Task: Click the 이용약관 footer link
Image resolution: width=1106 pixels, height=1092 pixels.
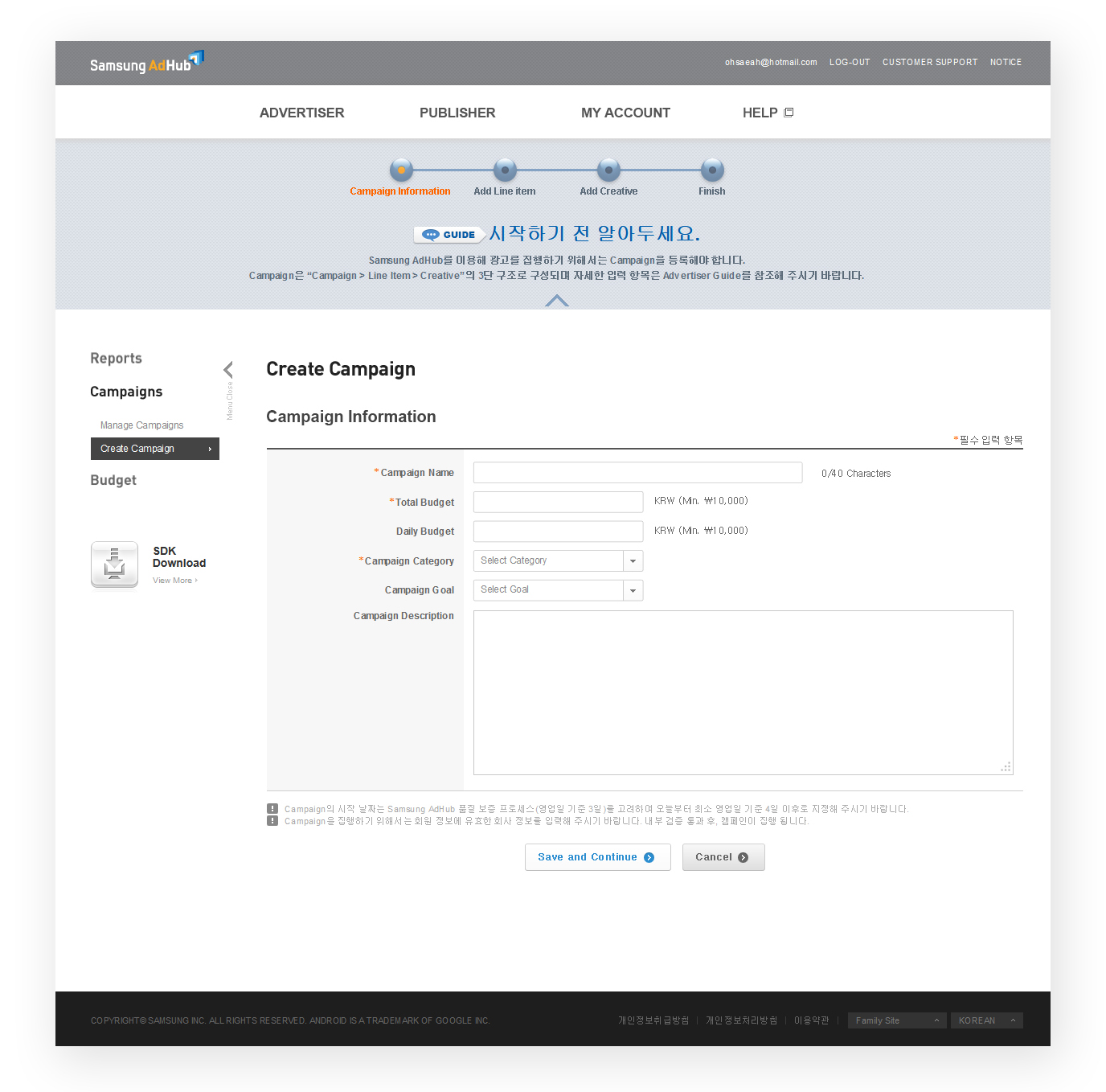Action: coord(811,1020)
